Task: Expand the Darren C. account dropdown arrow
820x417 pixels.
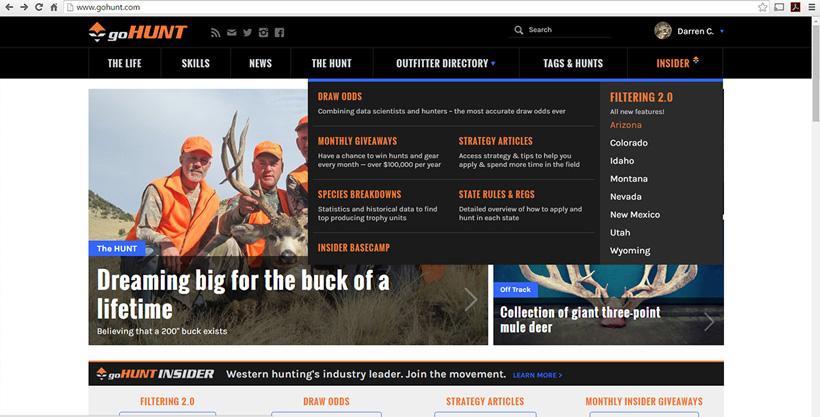Action: 722,31
